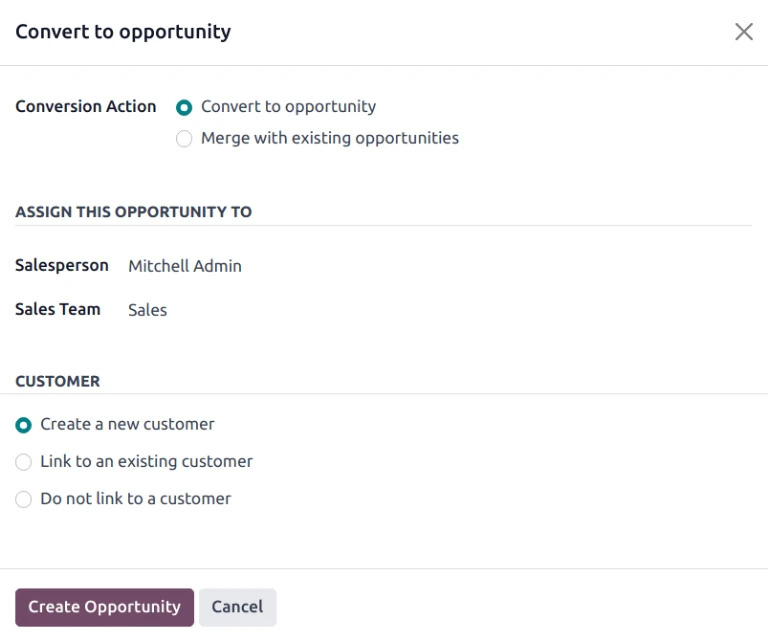Click the Conversion Action label
768x641 pixels.
click(86, 107)
